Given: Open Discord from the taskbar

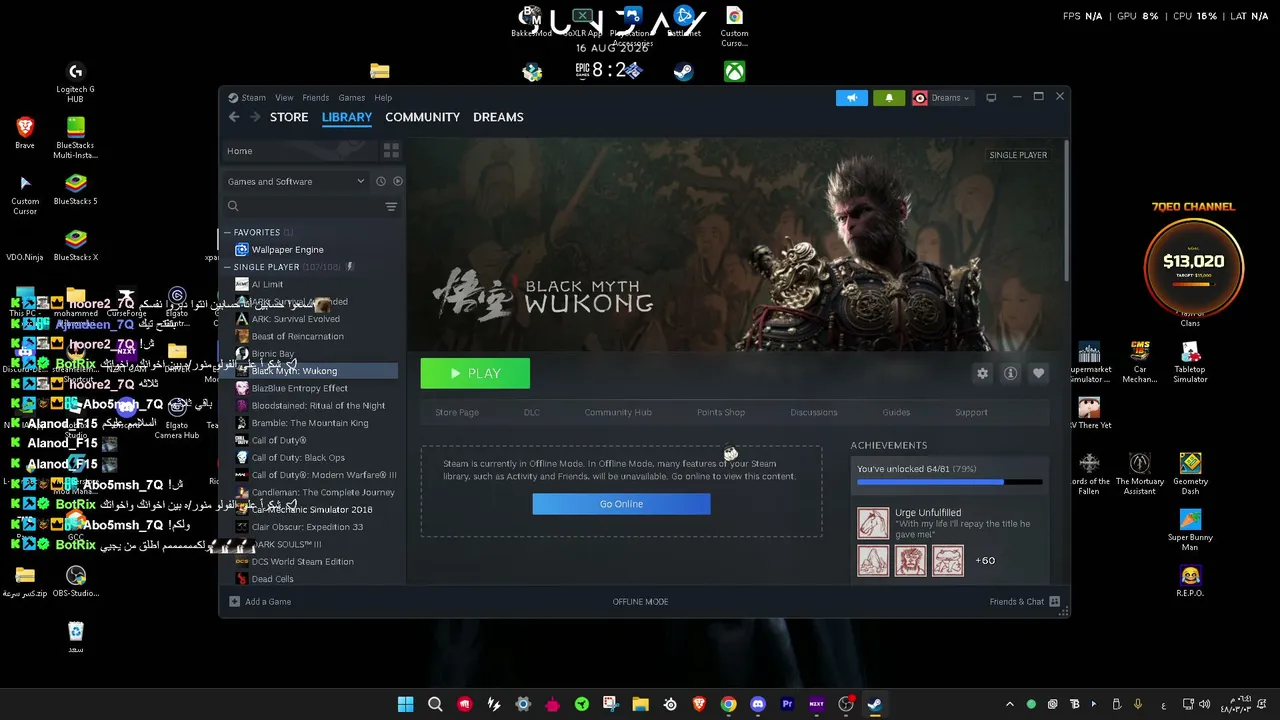Looking at the screenshot, I should (x=758, y=704).
